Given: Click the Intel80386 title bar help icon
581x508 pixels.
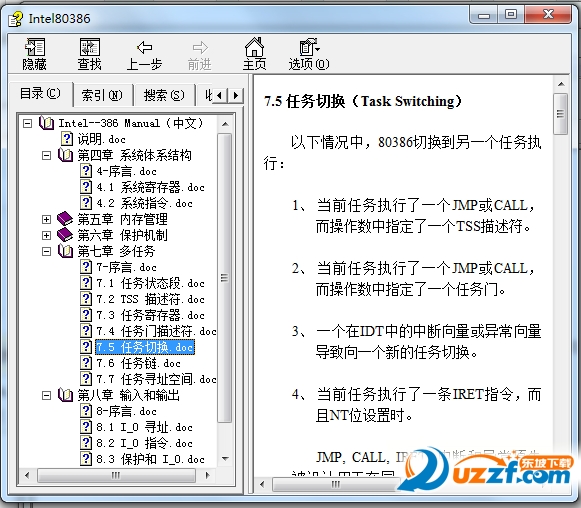Looking at the screenshot, I should (16, 19).
